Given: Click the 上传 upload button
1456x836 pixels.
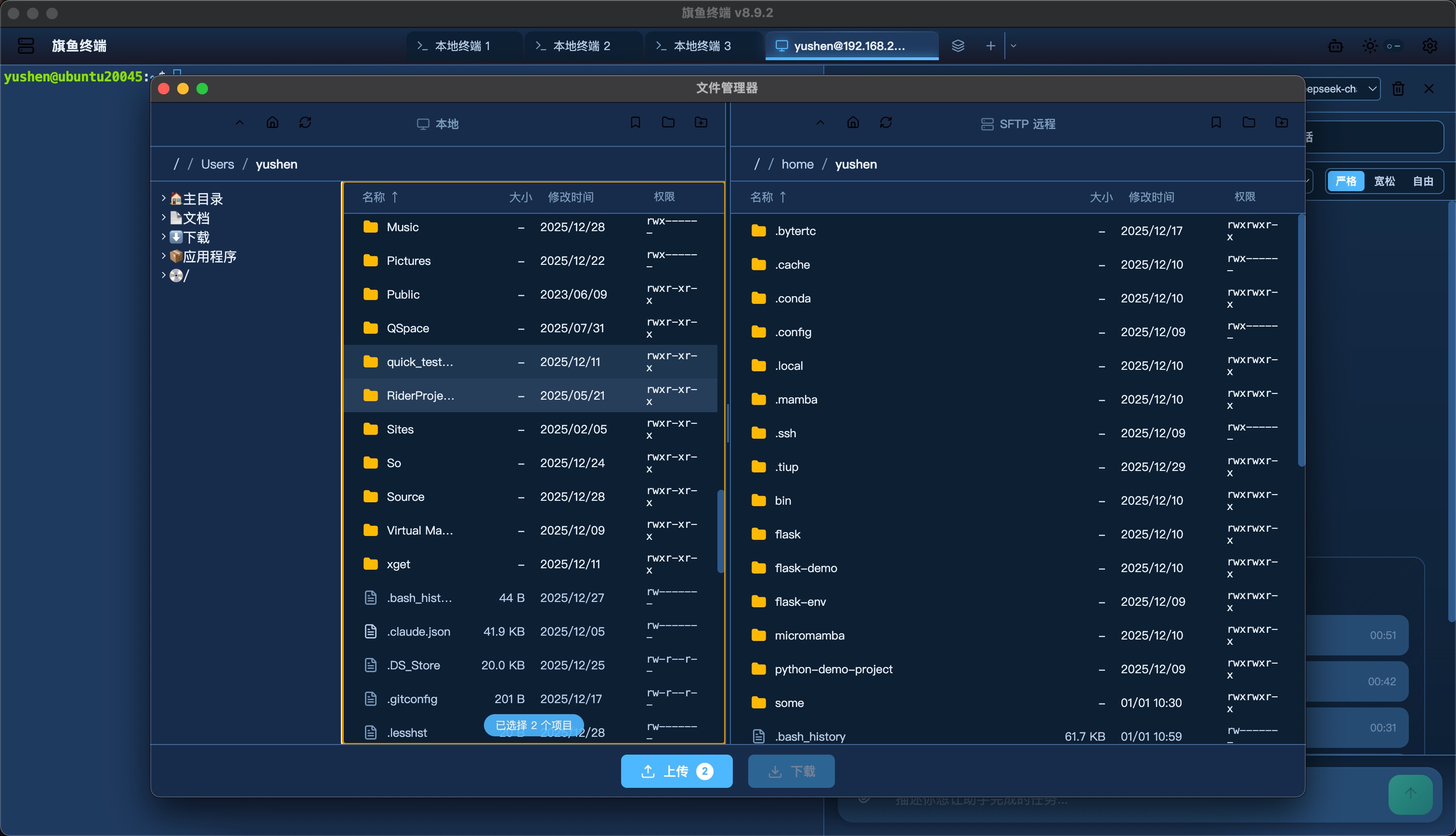Looking at the screenshot, I should coord(676,771).
